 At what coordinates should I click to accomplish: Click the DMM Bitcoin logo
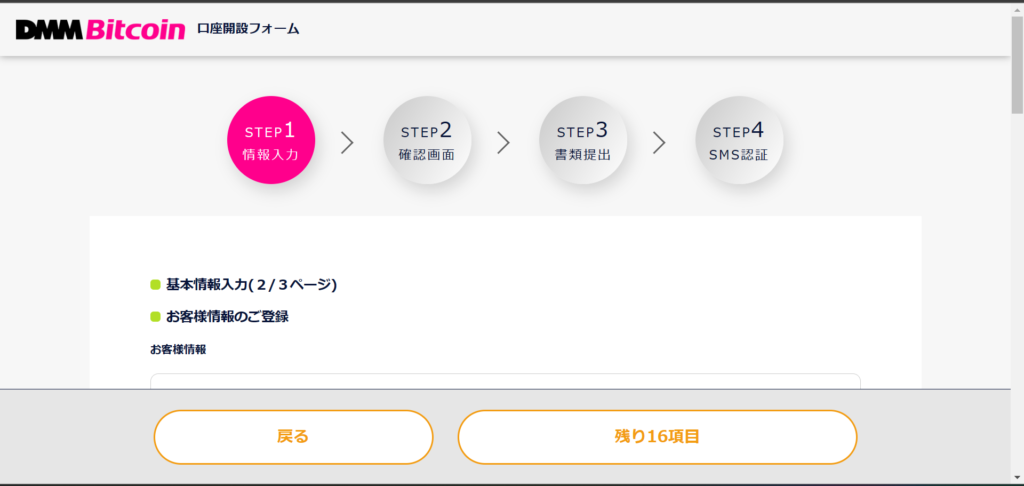click(x=100, y=29)
